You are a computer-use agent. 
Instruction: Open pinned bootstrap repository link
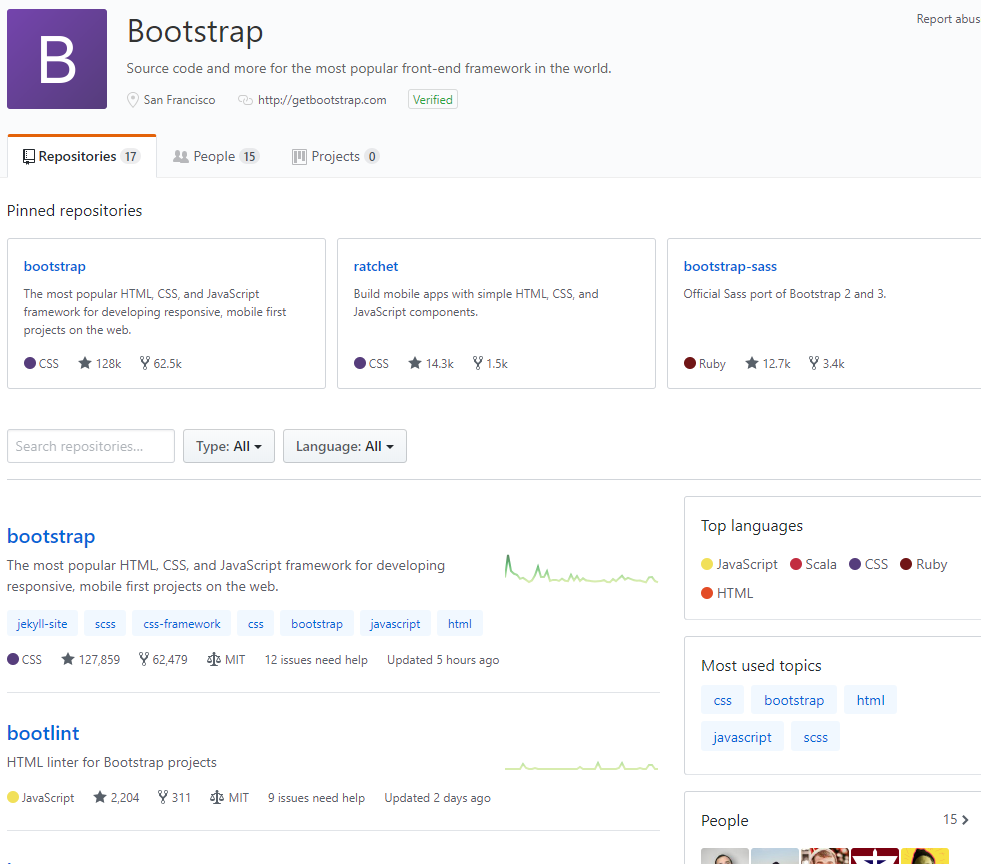[54, 267]
